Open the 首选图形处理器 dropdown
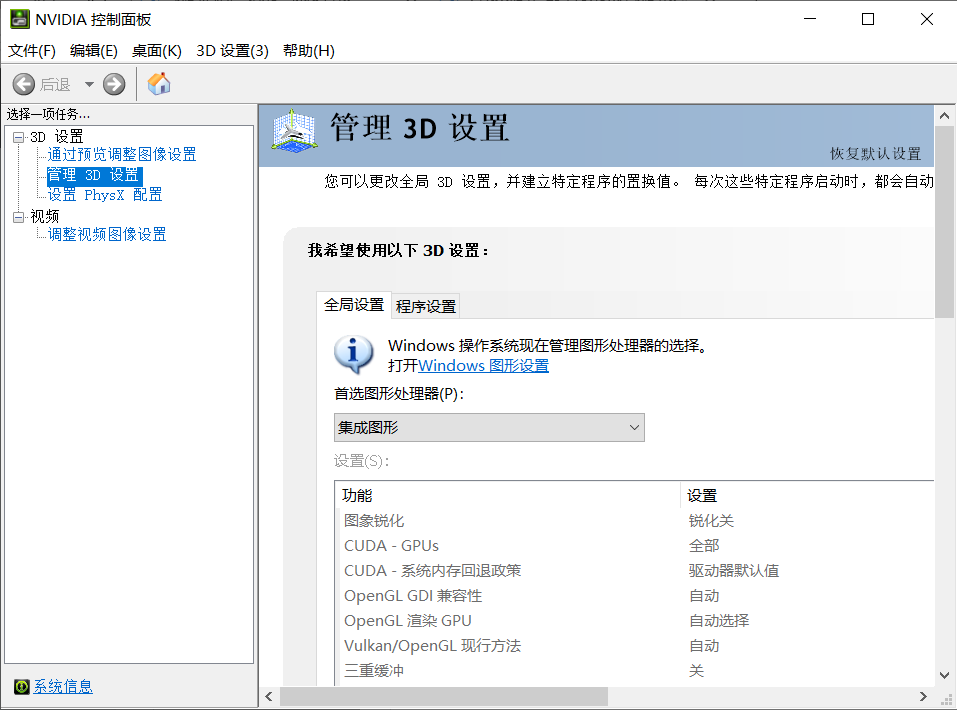 489,428
